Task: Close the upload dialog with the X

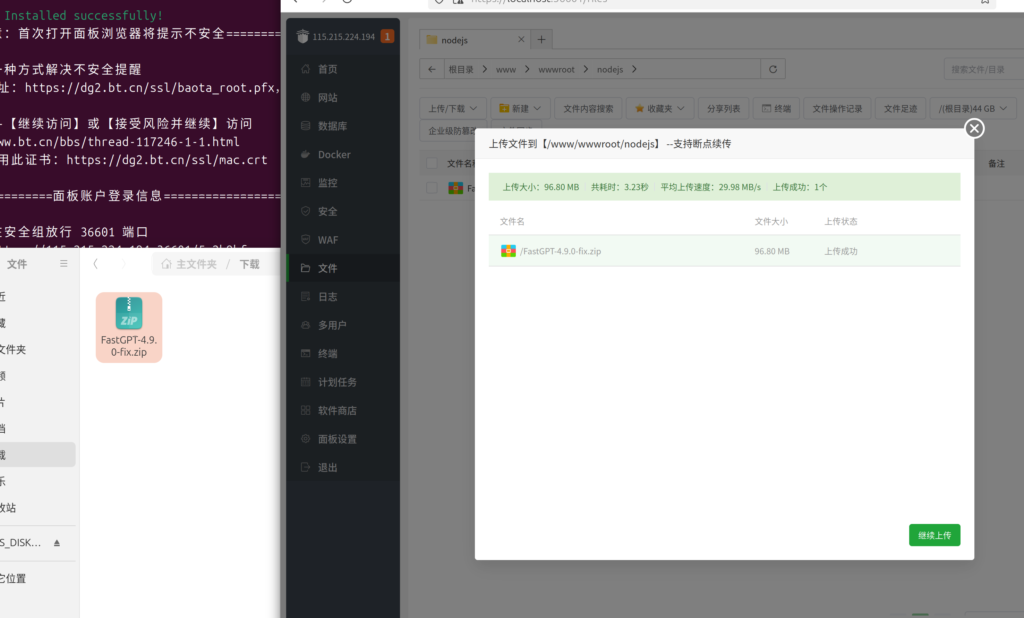Action: tap(974, 128)
